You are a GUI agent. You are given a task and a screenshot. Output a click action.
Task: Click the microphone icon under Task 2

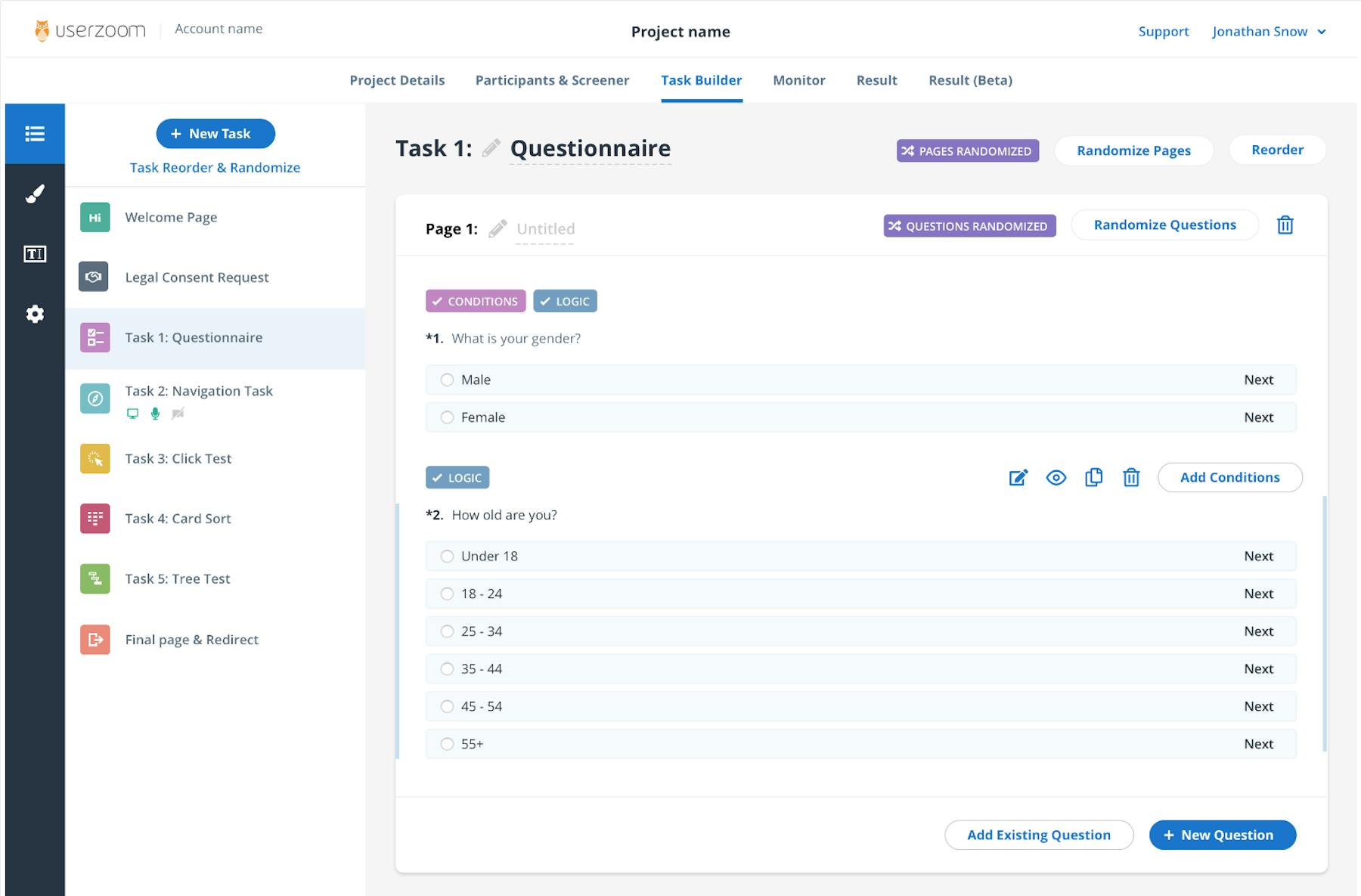click(155, 414)
